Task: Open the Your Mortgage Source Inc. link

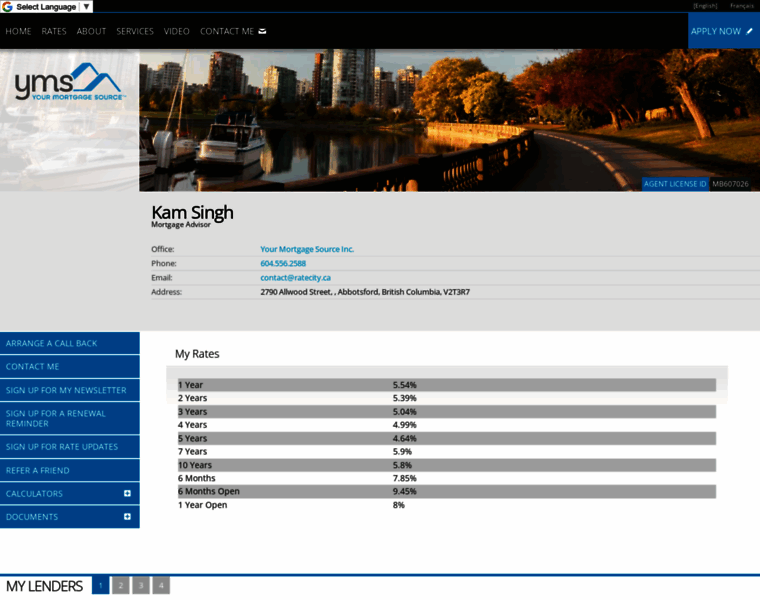Action: tap(307, 249)
